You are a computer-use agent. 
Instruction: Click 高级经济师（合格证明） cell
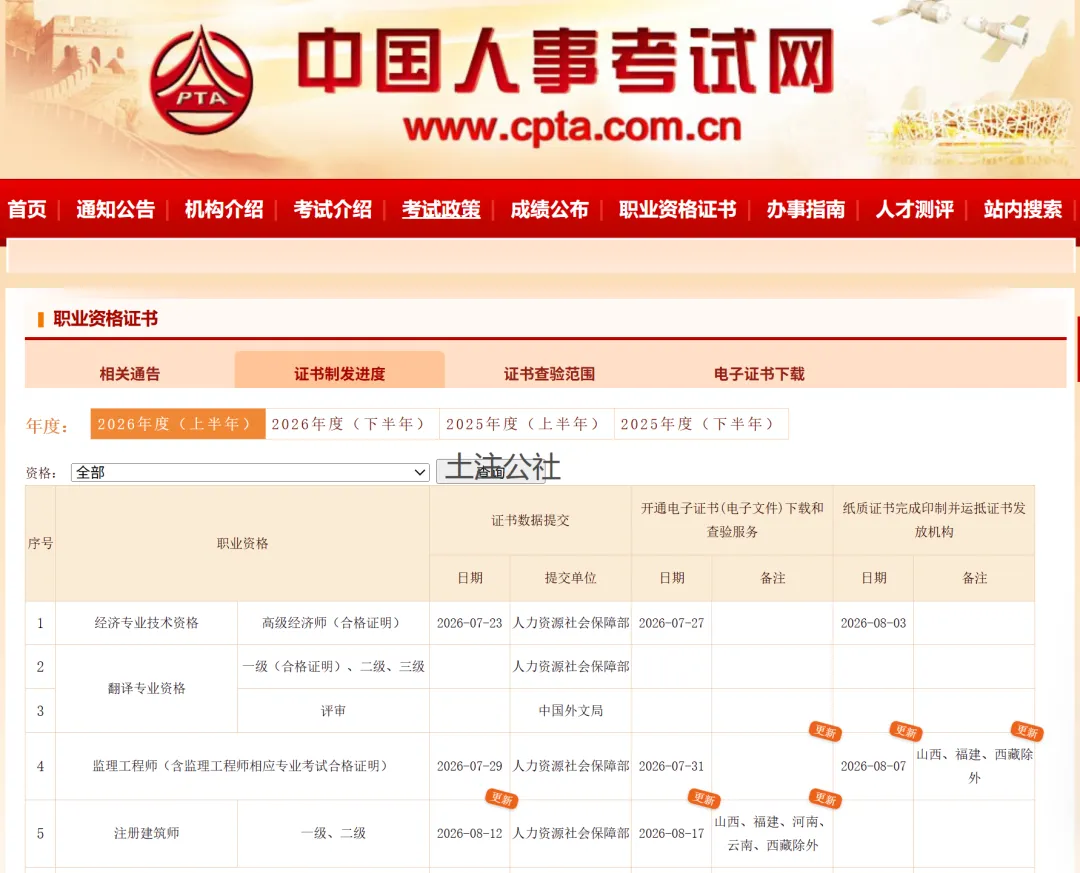pyautogui.click(x=333, y=623)
